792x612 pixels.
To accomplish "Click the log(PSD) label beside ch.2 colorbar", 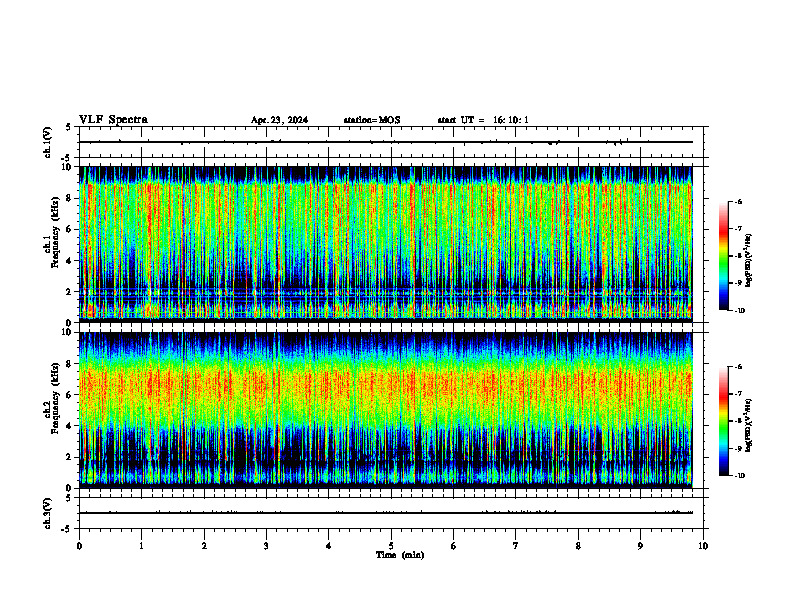I will pyautogui.click(x=749, y=425).
